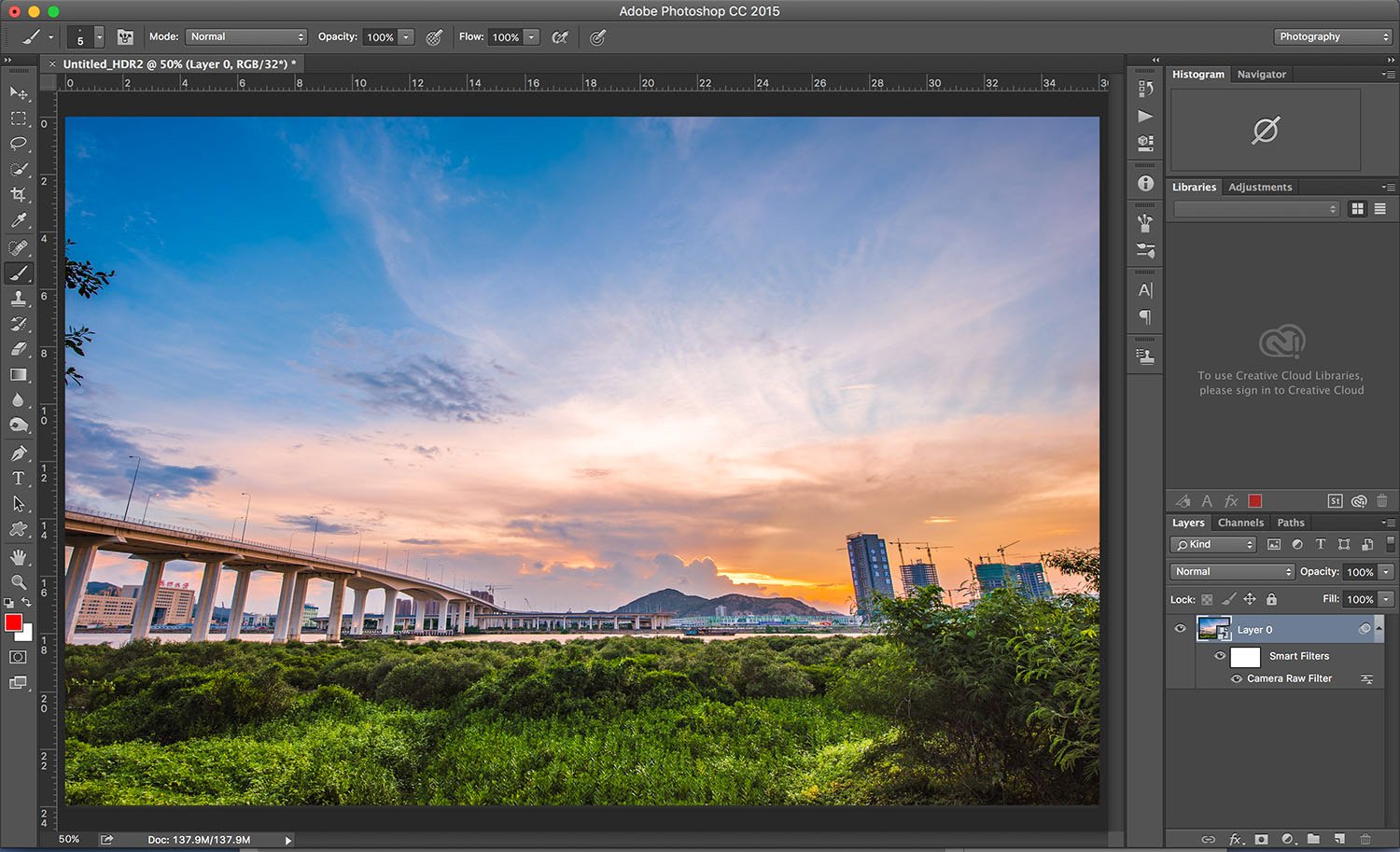This screenshot has width=1400, height=852.
Task: Enable airbrush mode in the options bar
Action: tap(561, 36)
